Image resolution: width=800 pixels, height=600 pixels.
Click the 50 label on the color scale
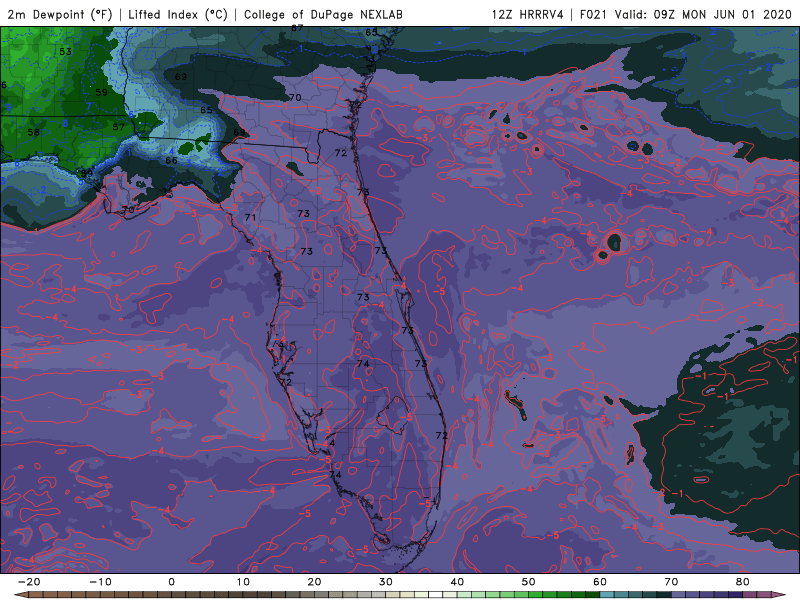(x=529, y=582)
